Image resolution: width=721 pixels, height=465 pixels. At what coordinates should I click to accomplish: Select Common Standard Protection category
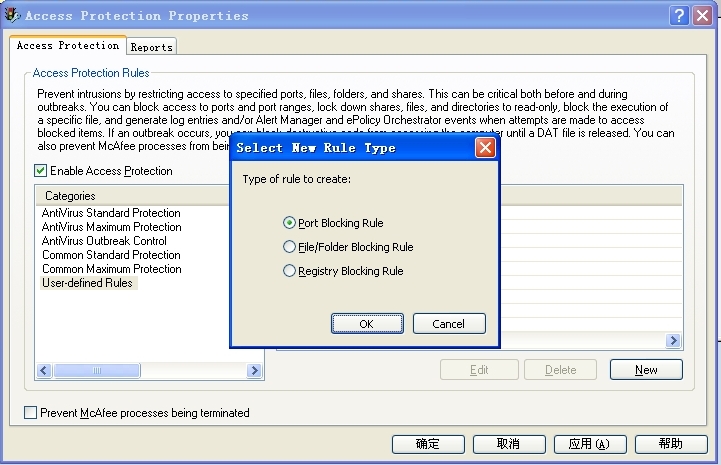(x=111, y=255)
